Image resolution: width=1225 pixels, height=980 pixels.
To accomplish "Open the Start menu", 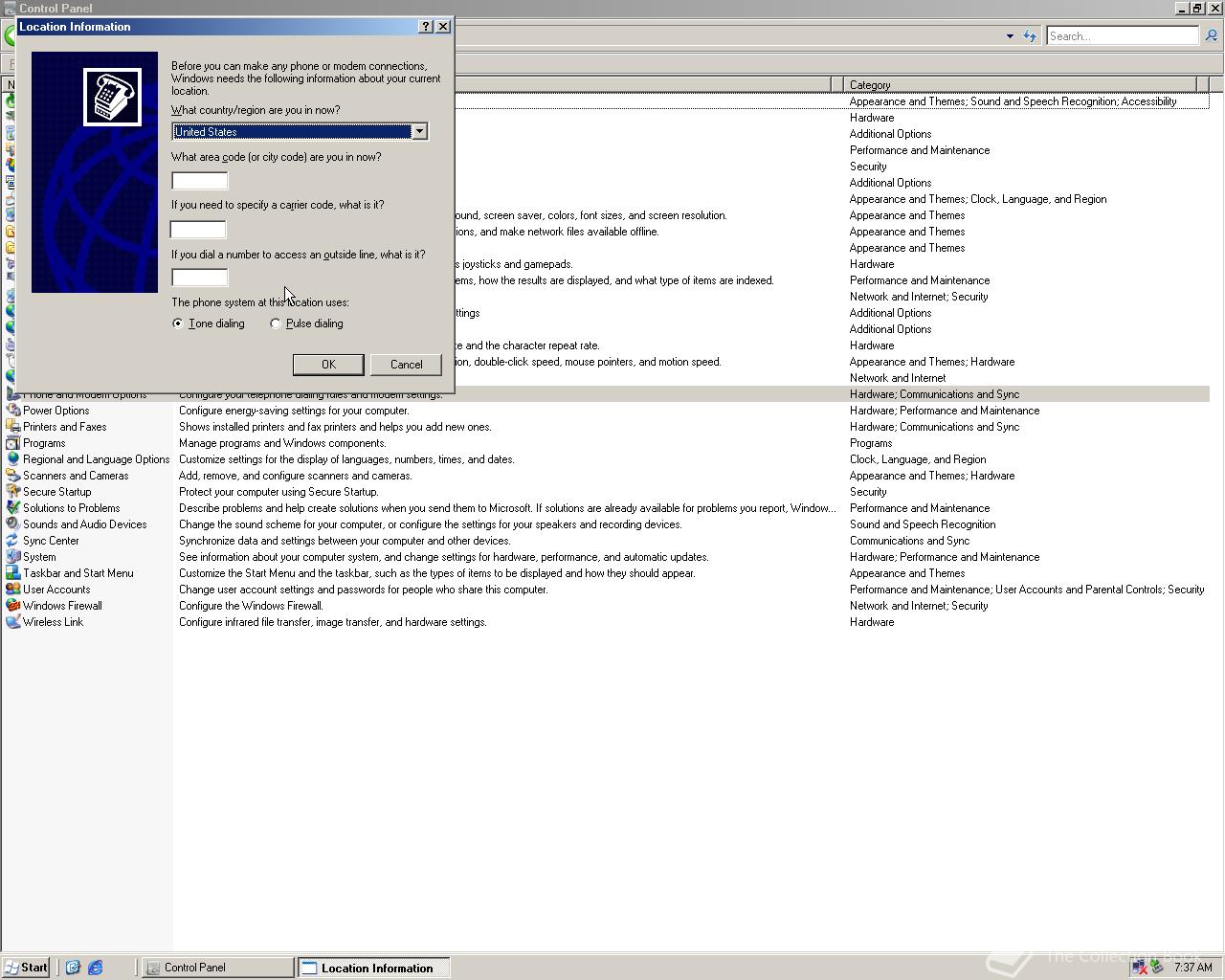I will pos(26,968).
